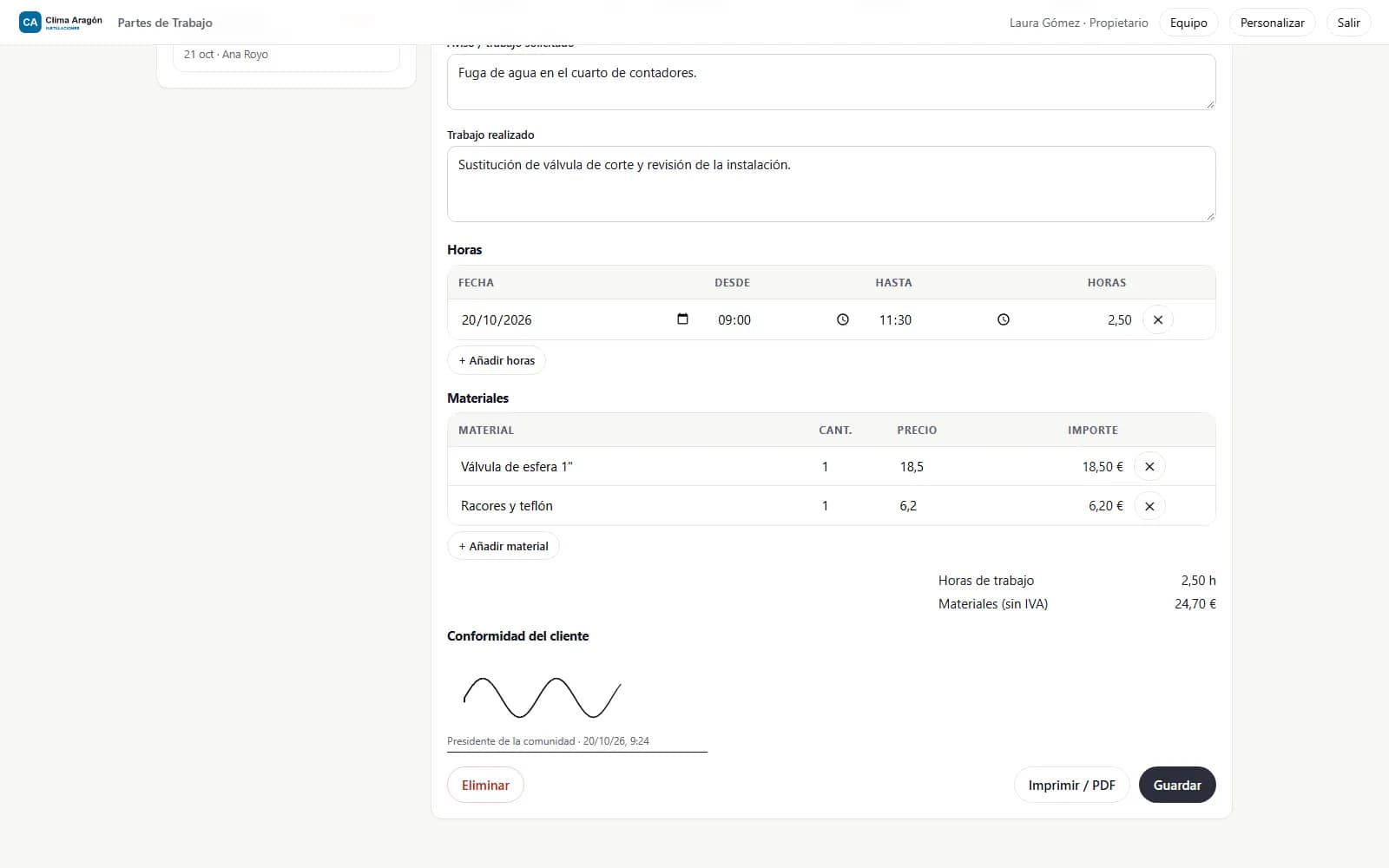Save the work order with Guardar

[1177, 785]
